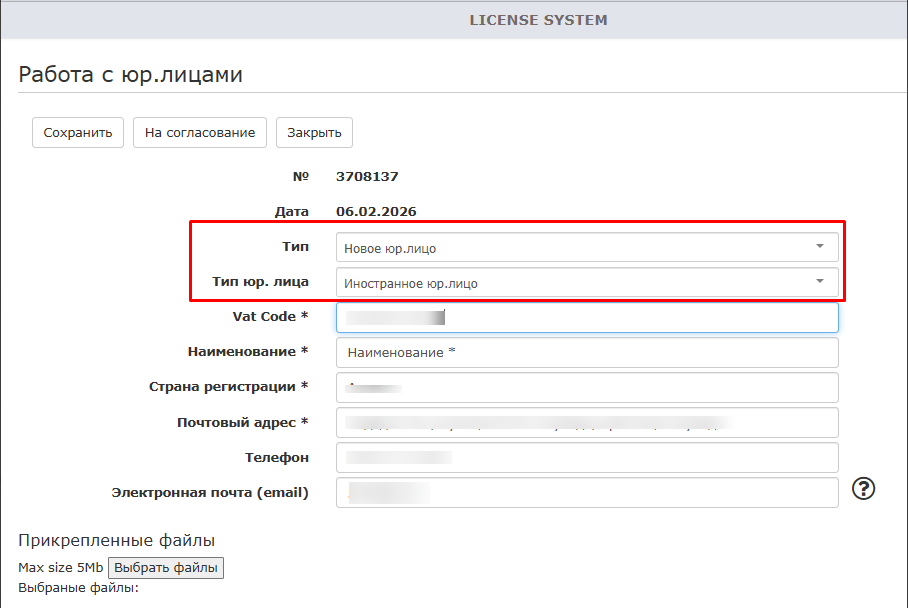
Task: Click into the Наименование text box
Action: (586, 353)
